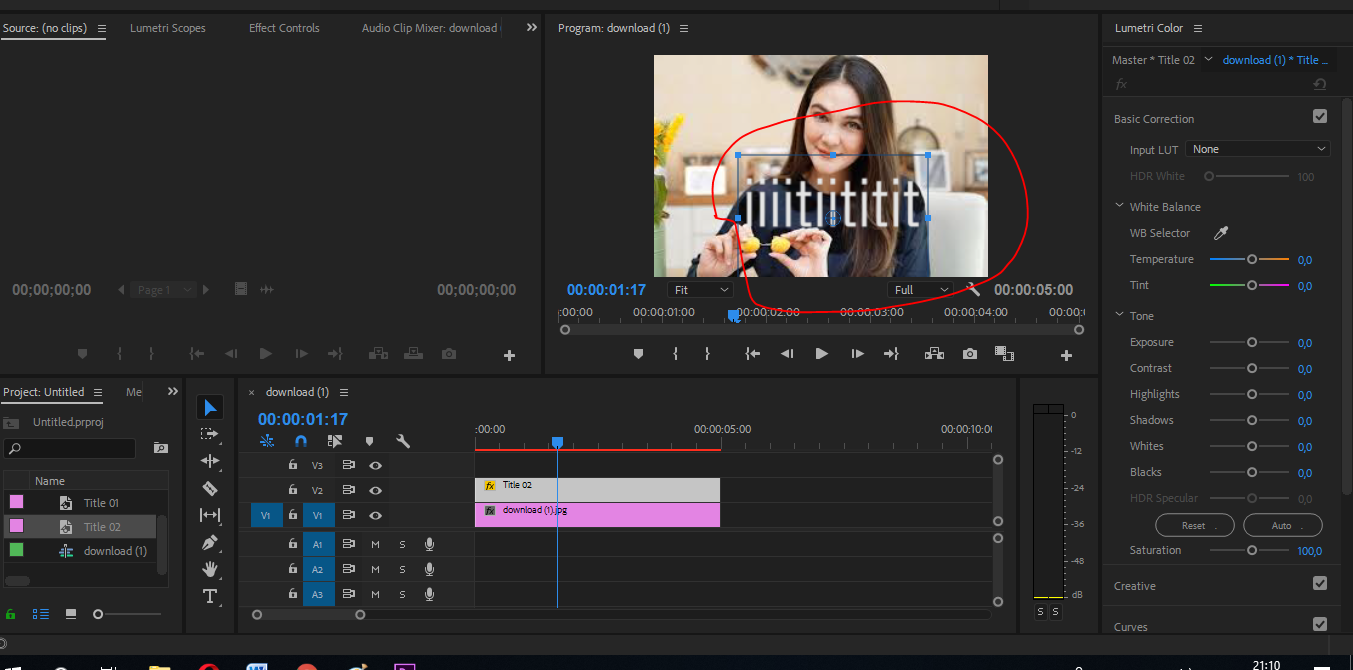Select download (1) sequence in Project panel
1353x670 pixels.
[115, 551]
